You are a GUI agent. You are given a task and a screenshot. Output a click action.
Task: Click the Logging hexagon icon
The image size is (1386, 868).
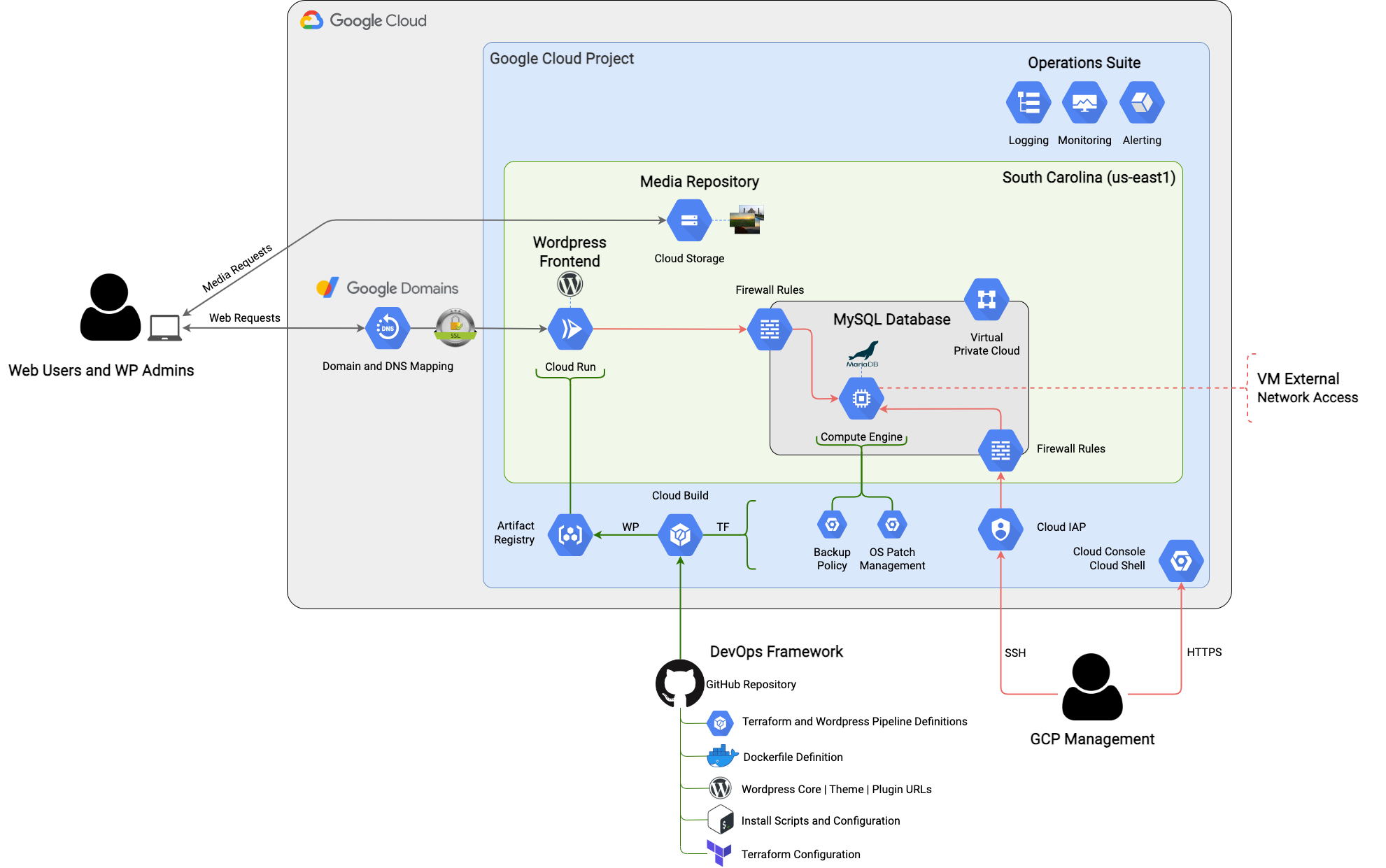pos(1028,103)
